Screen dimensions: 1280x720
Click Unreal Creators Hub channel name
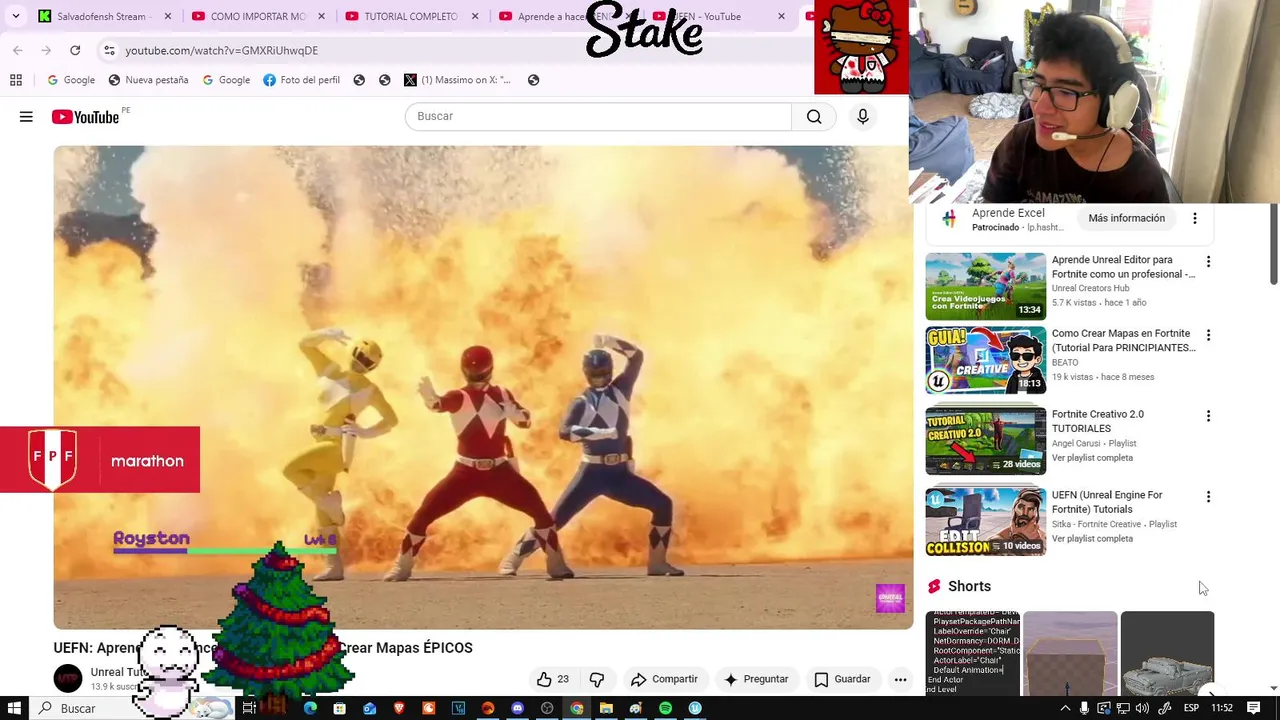coord(1090,289)
